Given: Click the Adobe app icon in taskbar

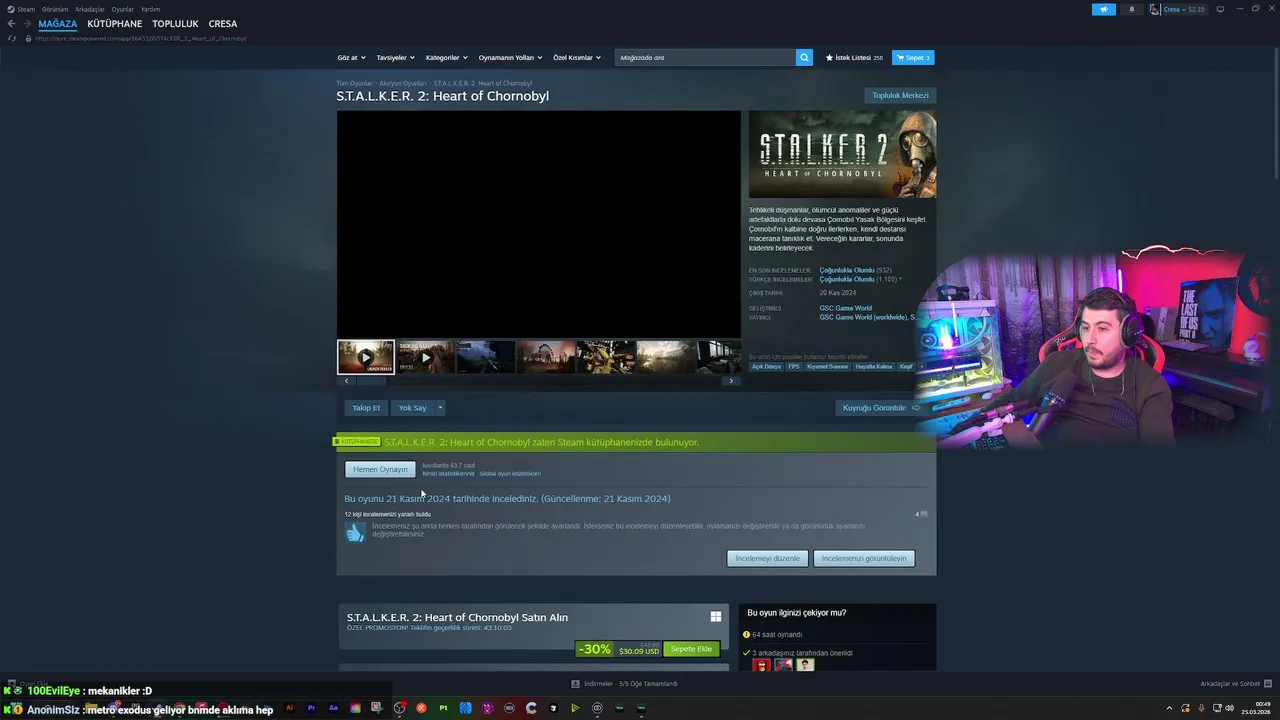Looking at the screenshot, I should [290, 708].
